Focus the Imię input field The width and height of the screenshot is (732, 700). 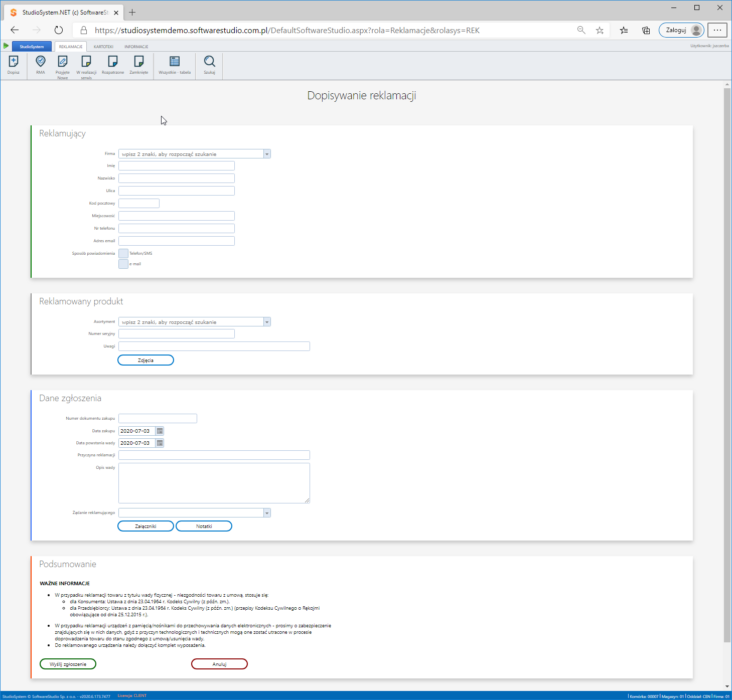(x=176, y=166)
